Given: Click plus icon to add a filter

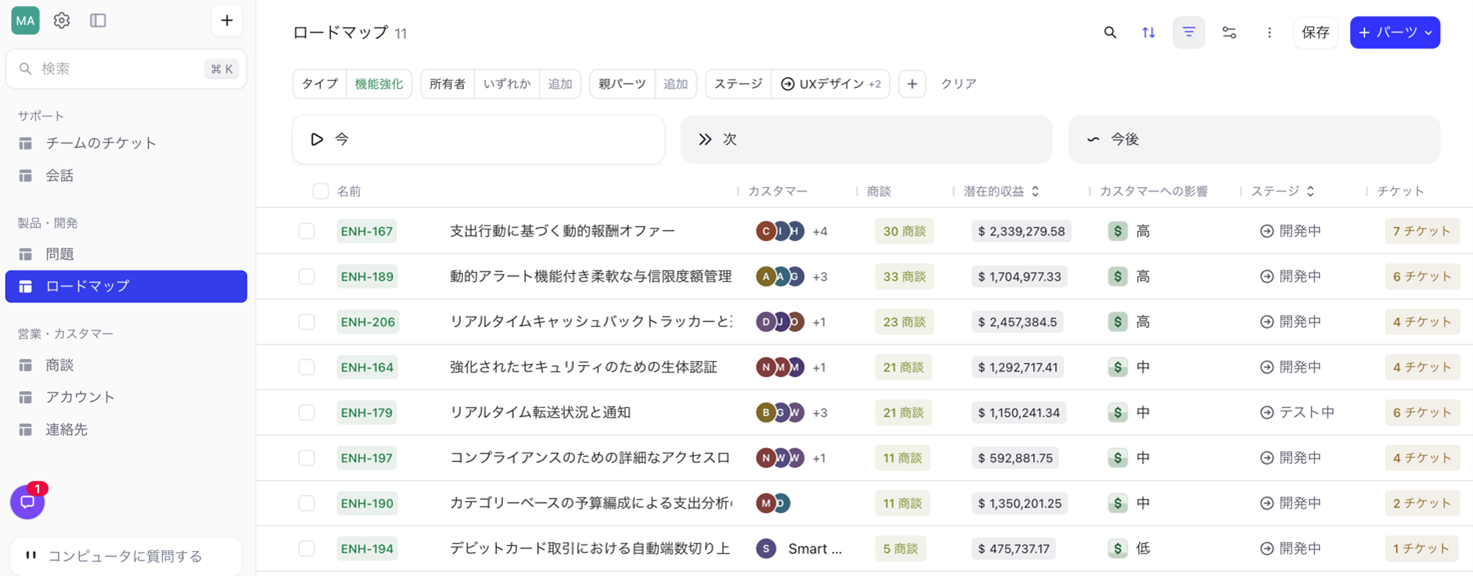Looking at the screenshot, I should (912, 84).
